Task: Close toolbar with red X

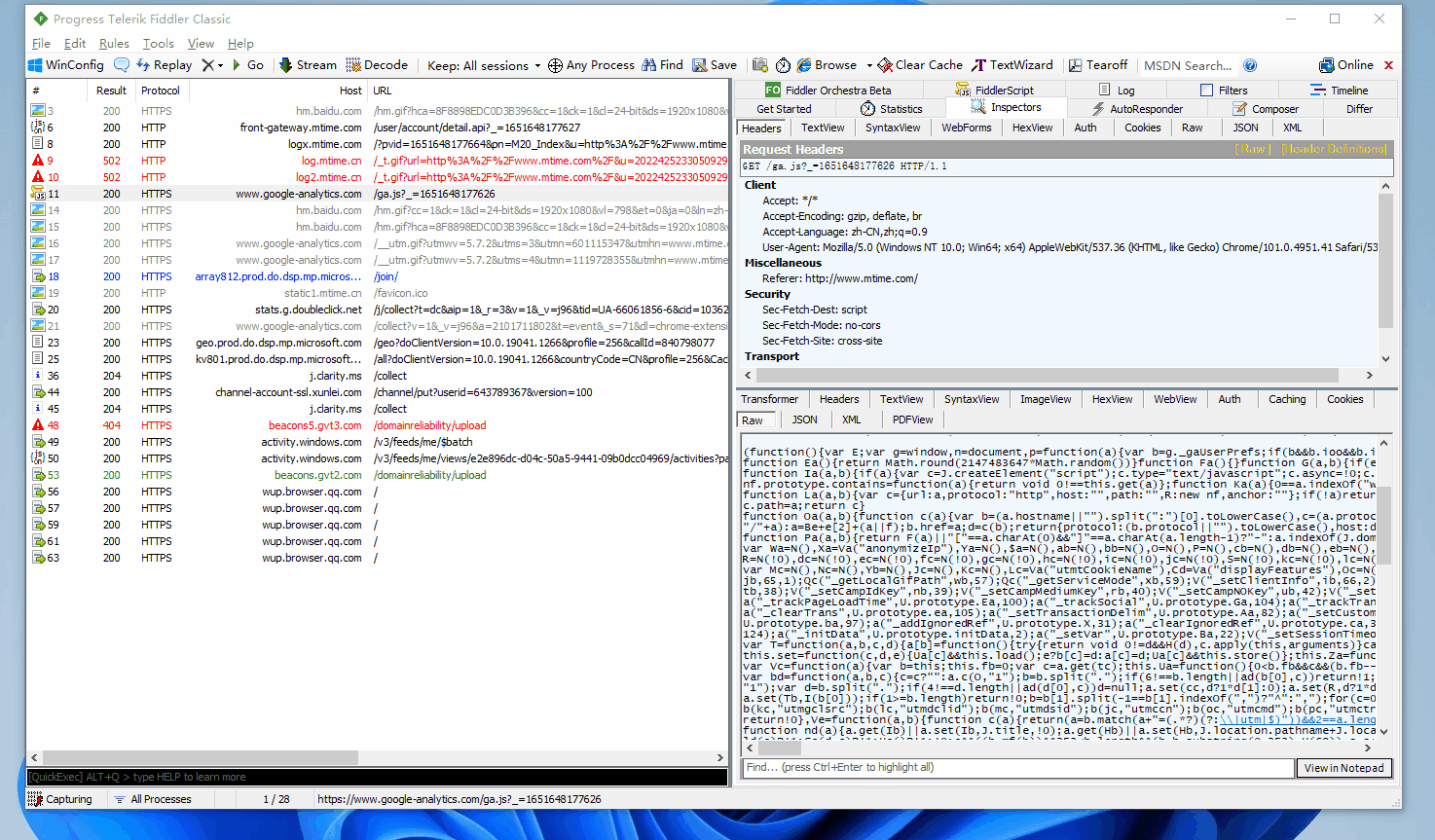Action: coord(1388,65)
